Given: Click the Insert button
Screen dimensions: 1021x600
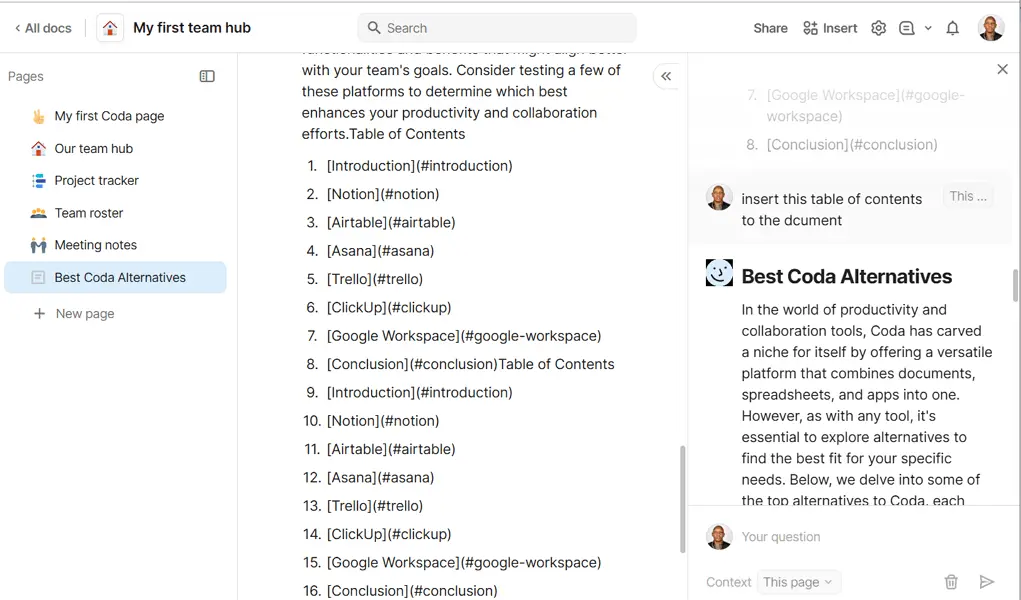Looking at the screenshot, I should (830, 28).
